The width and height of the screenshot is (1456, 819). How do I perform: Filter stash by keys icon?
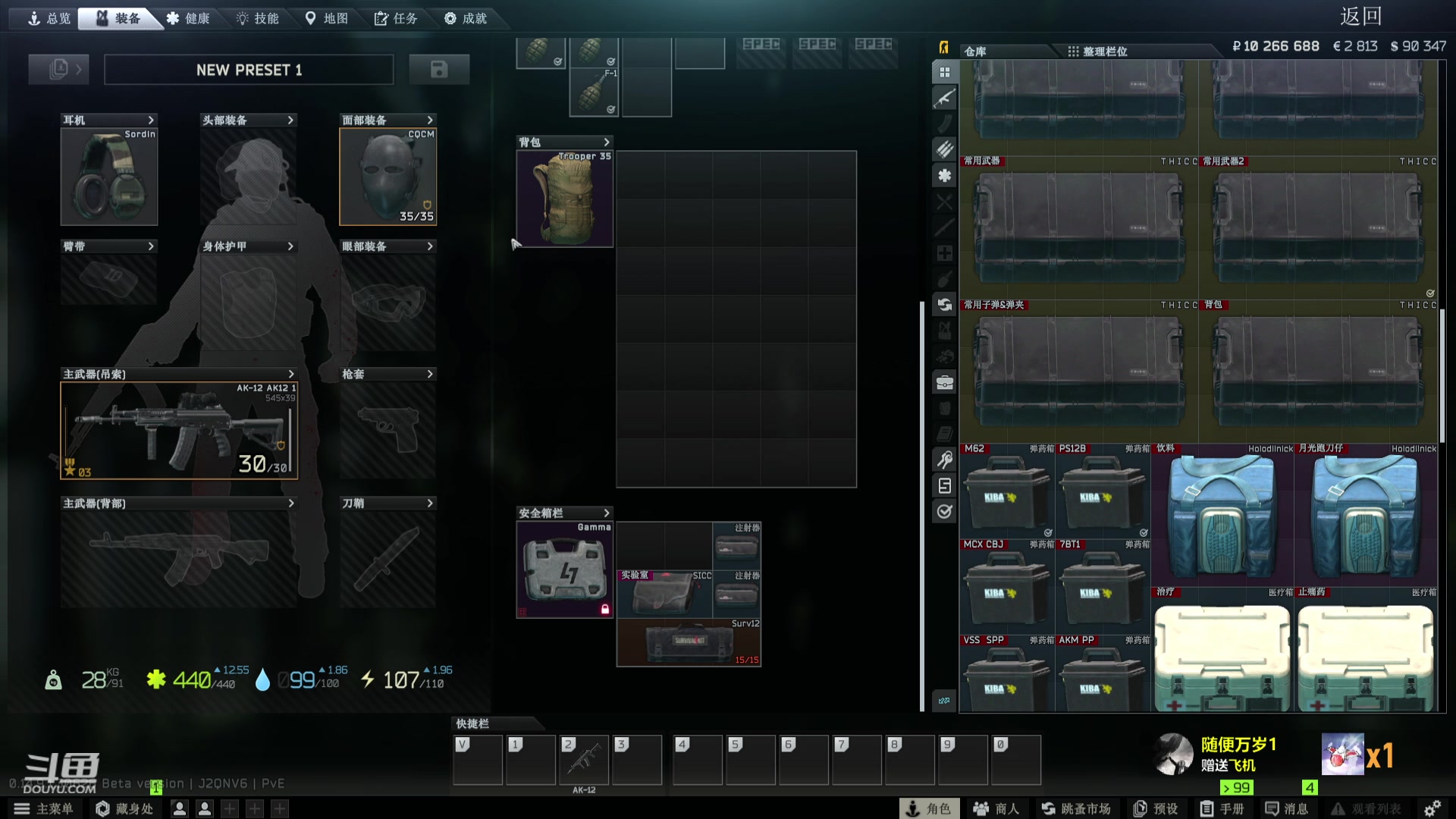[945, 460]
